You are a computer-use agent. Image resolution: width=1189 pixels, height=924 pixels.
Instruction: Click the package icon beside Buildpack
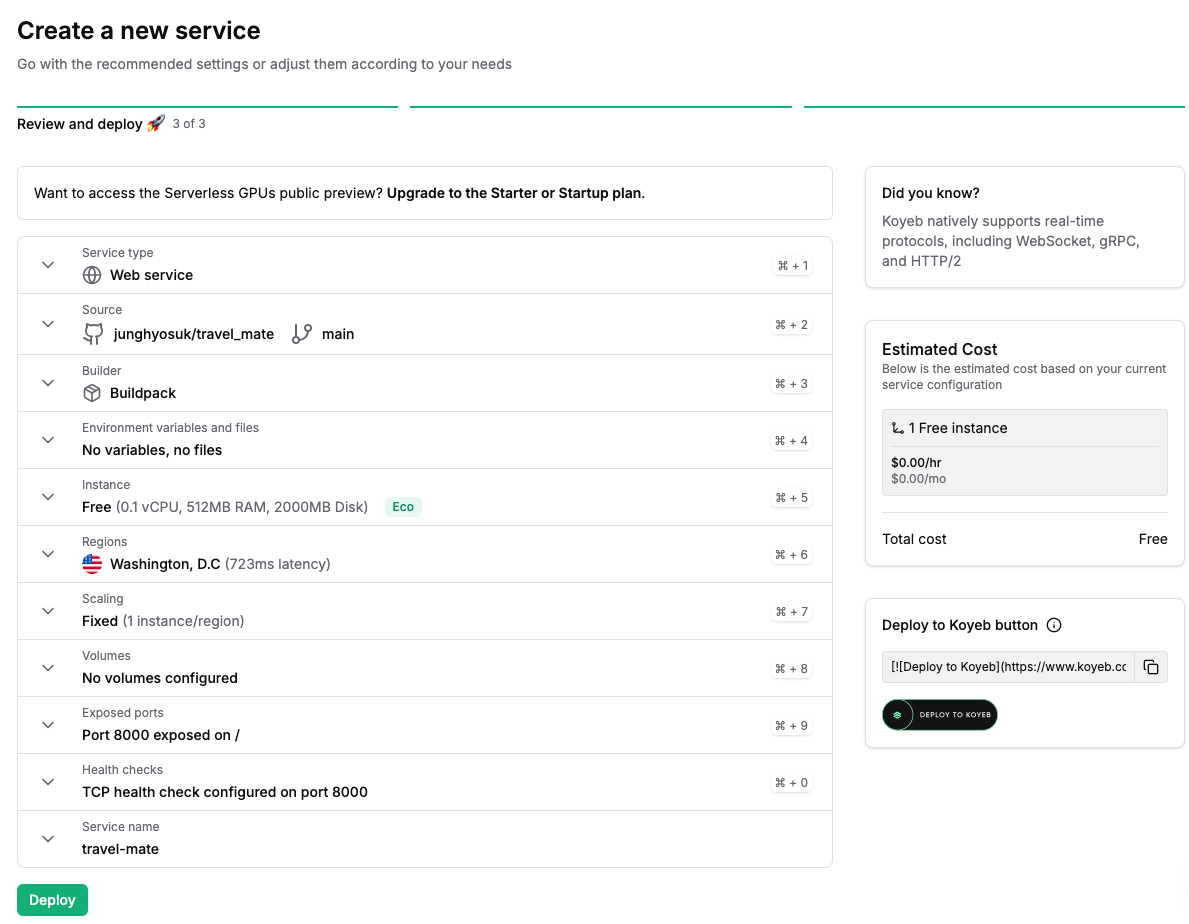click(x=92, y=393)
